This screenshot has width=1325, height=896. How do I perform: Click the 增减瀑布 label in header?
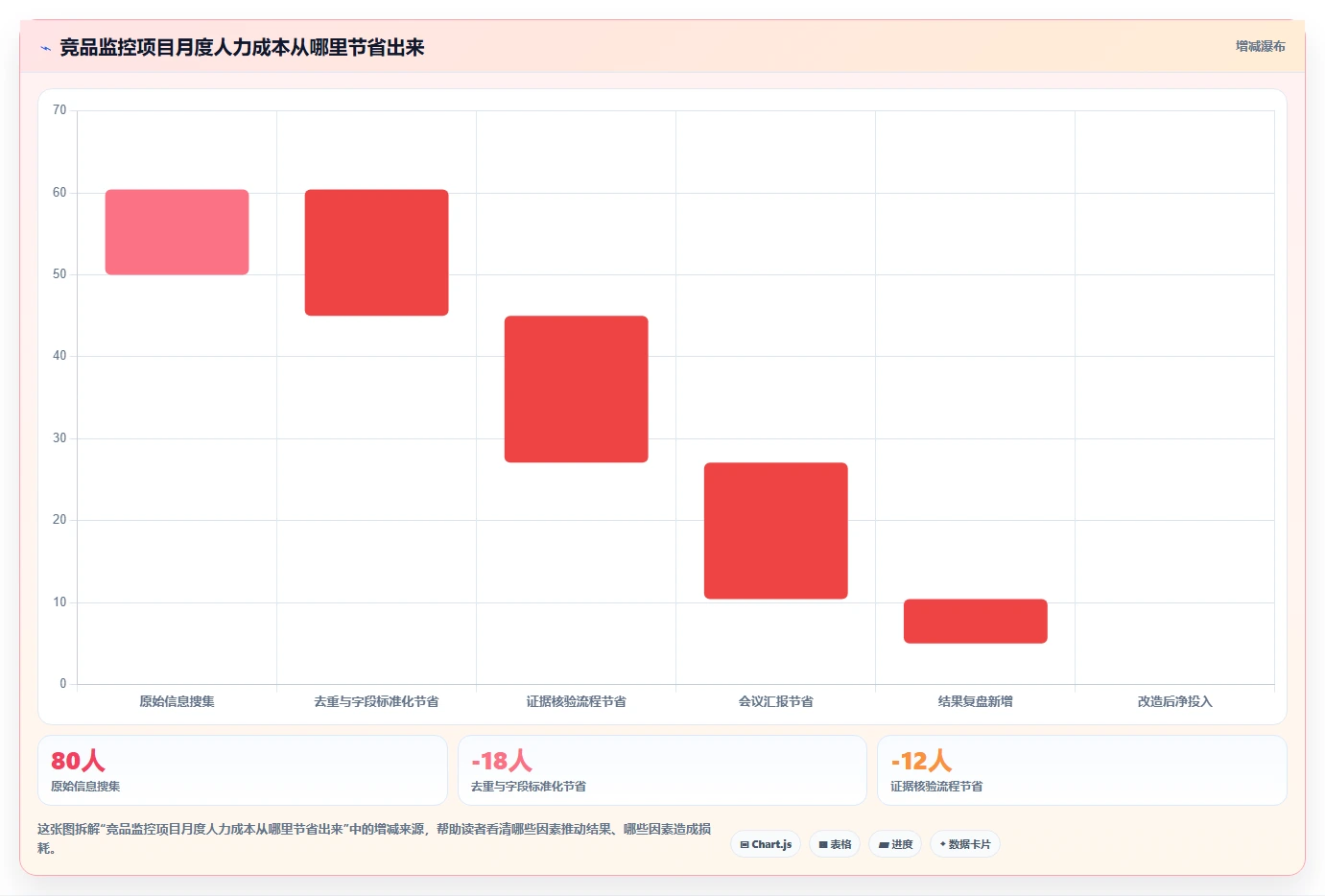1260,46
